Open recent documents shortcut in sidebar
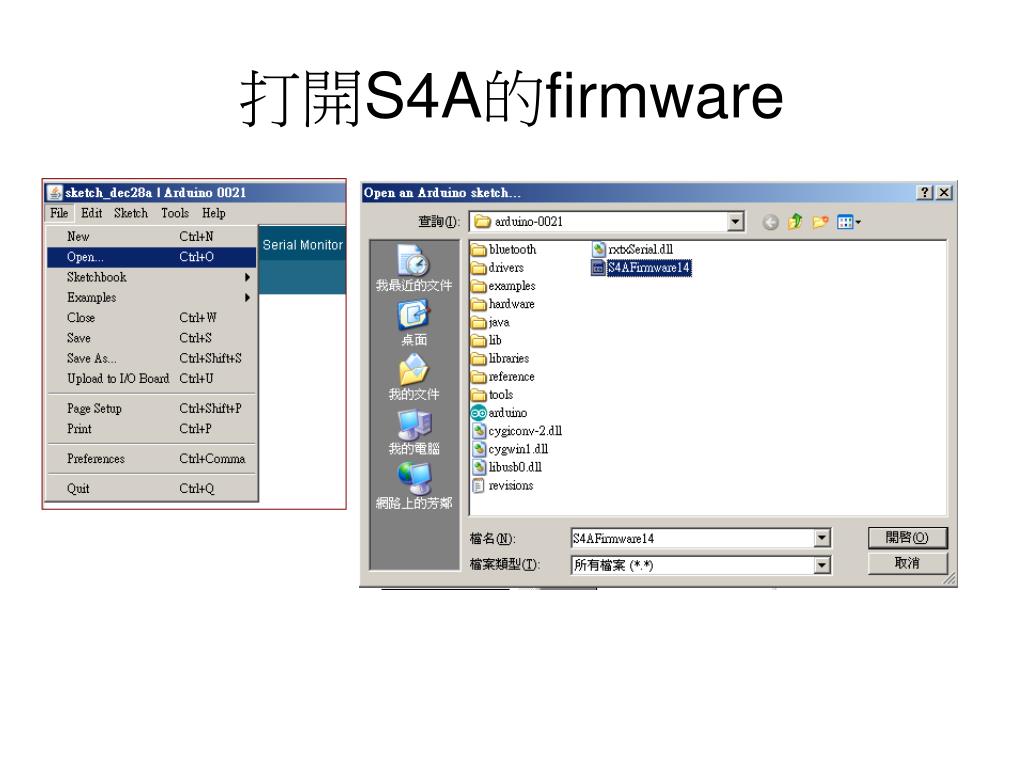This screenshot has height=768, width=1024. coord(413,268)
